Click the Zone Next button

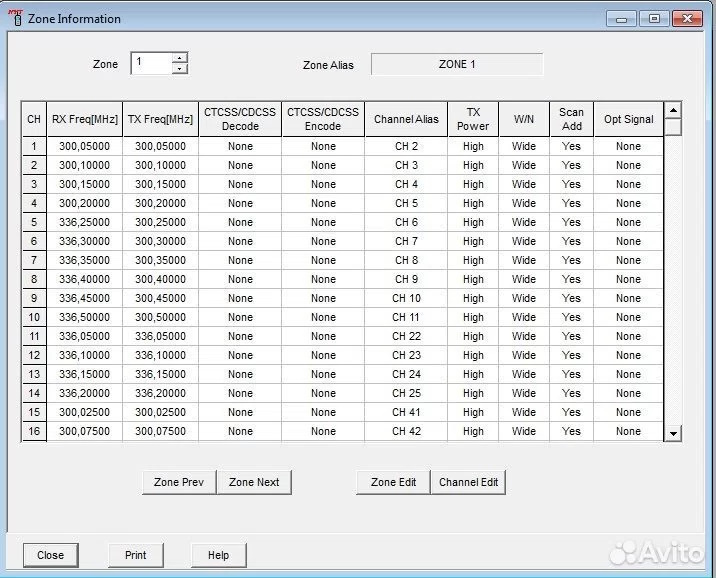254,482
